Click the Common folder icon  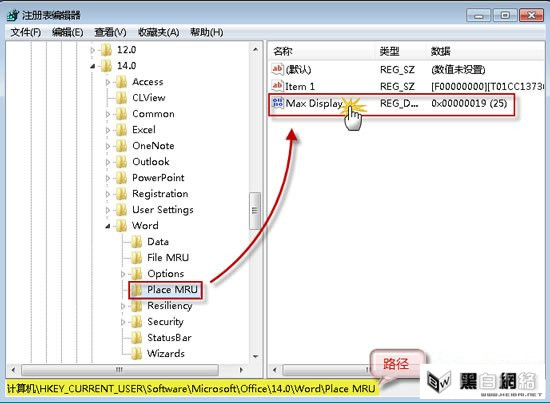point(121,114)
